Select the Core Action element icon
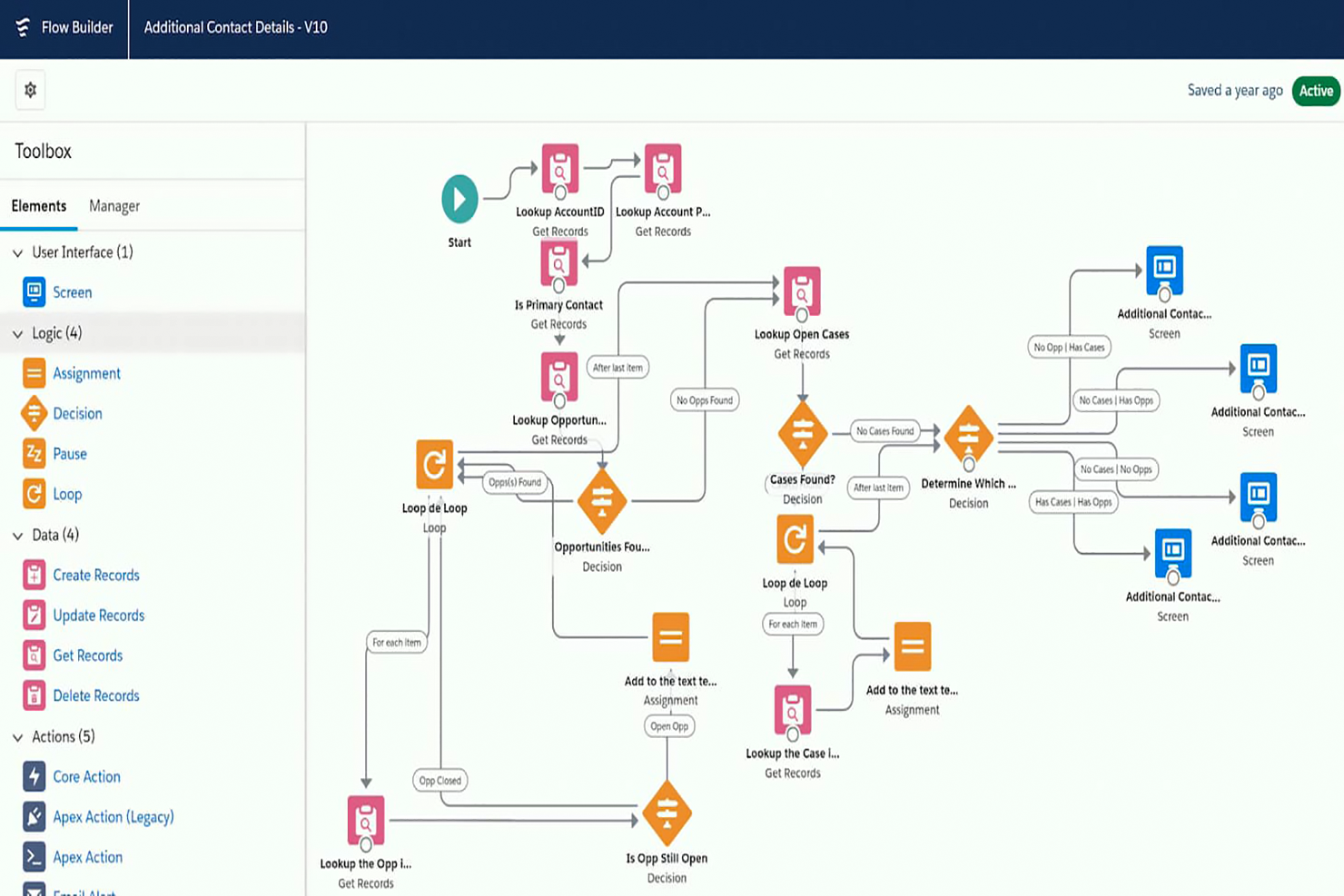This screenshot has width=1344, height=896. [34, 776]
